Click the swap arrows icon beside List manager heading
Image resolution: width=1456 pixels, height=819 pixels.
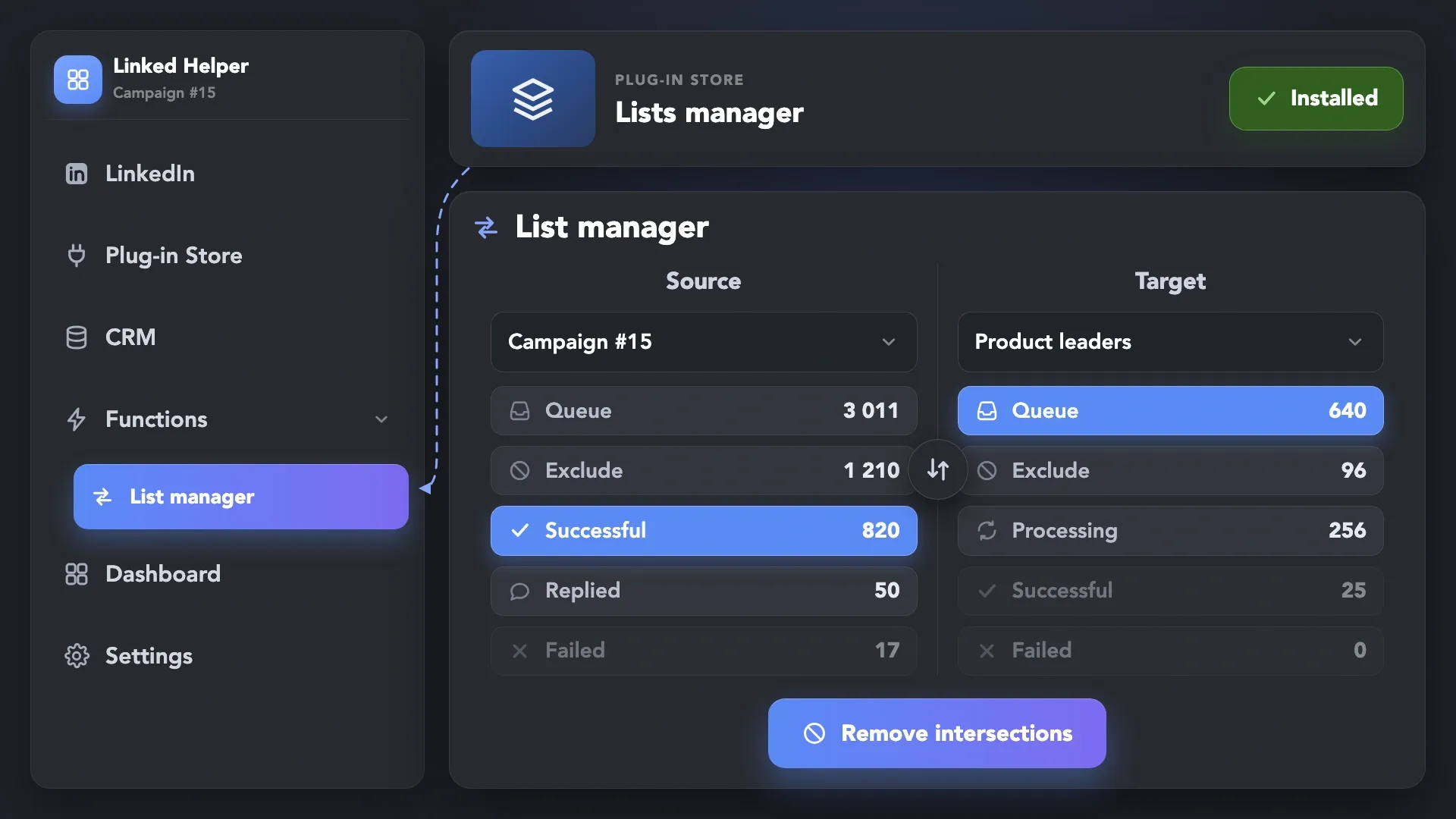tap(486, 227)
